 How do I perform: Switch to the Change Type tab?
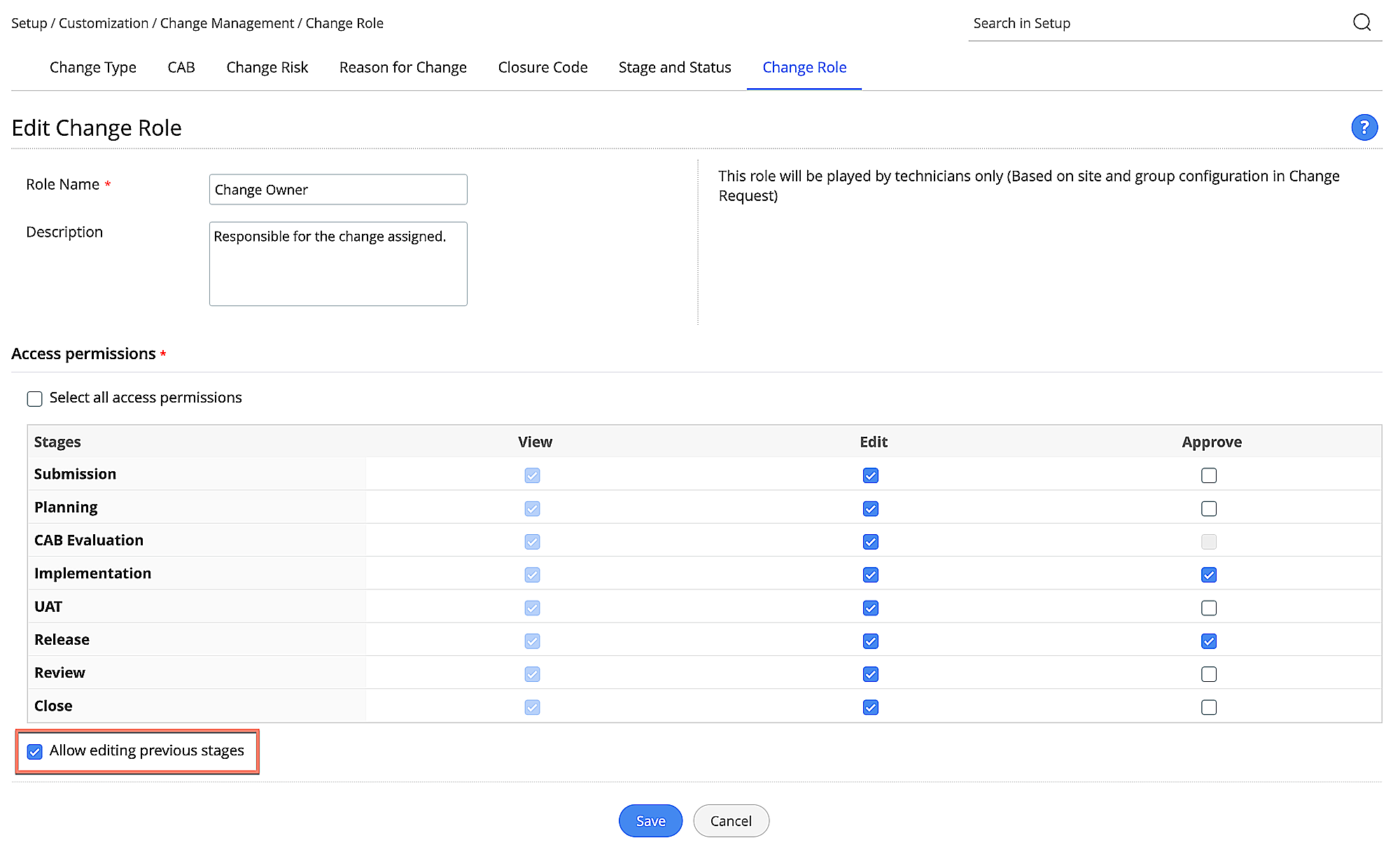pyautogui.click(x=92, y=67)
